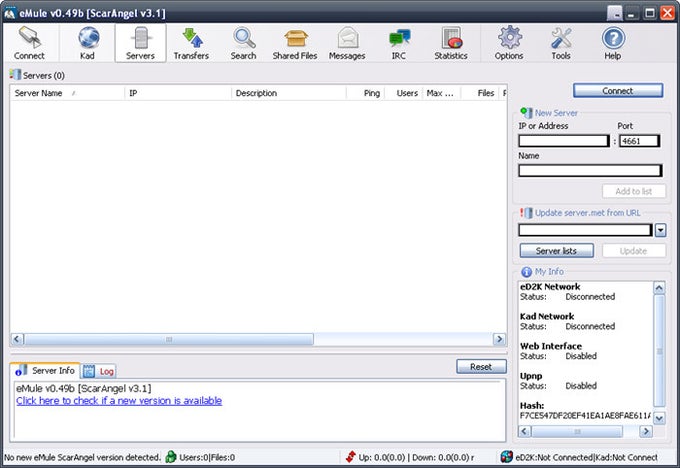
Task: Close the eMule window
Action: [667, 13]
